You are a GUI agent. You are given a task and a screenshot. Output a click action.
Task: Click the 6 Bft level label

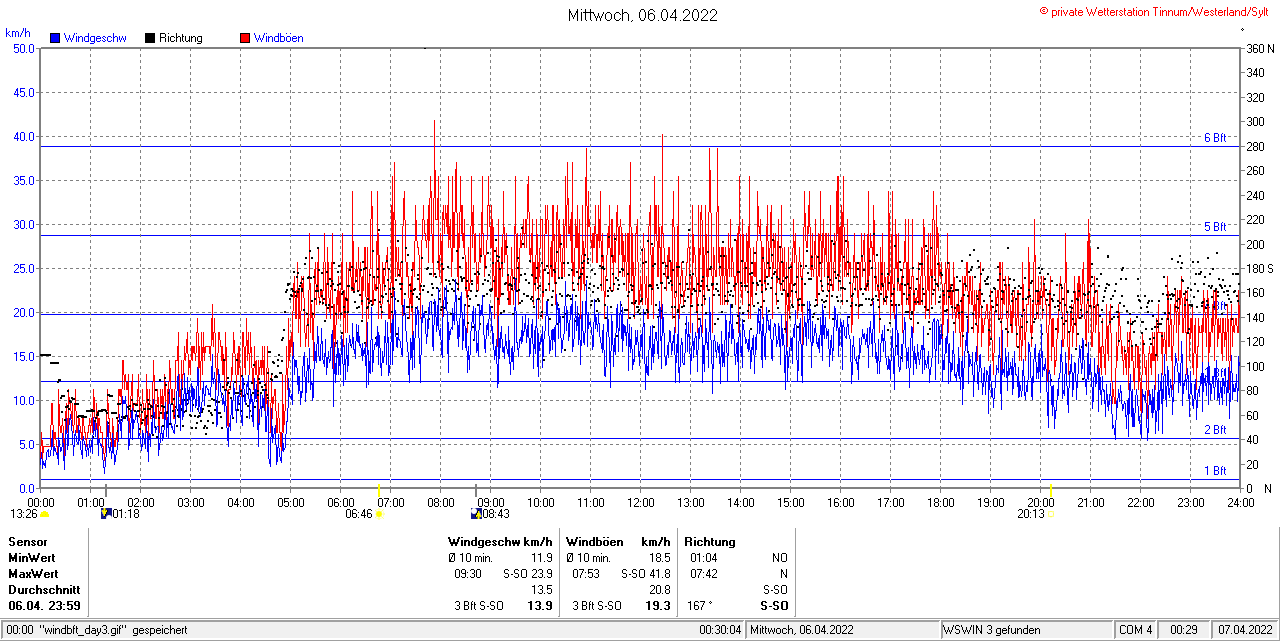[x=1215, y=138]
